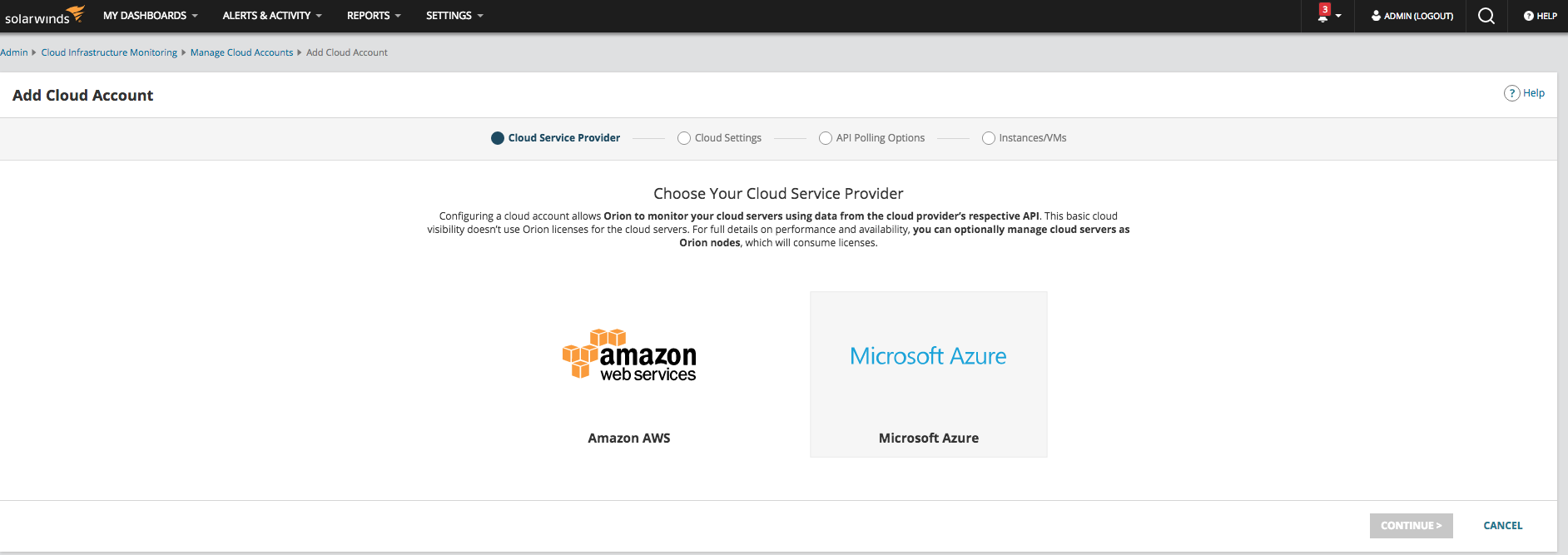The width and height of the screenshot is (1568, 555).
Task: Click the Continue button
Action: 1411,526
